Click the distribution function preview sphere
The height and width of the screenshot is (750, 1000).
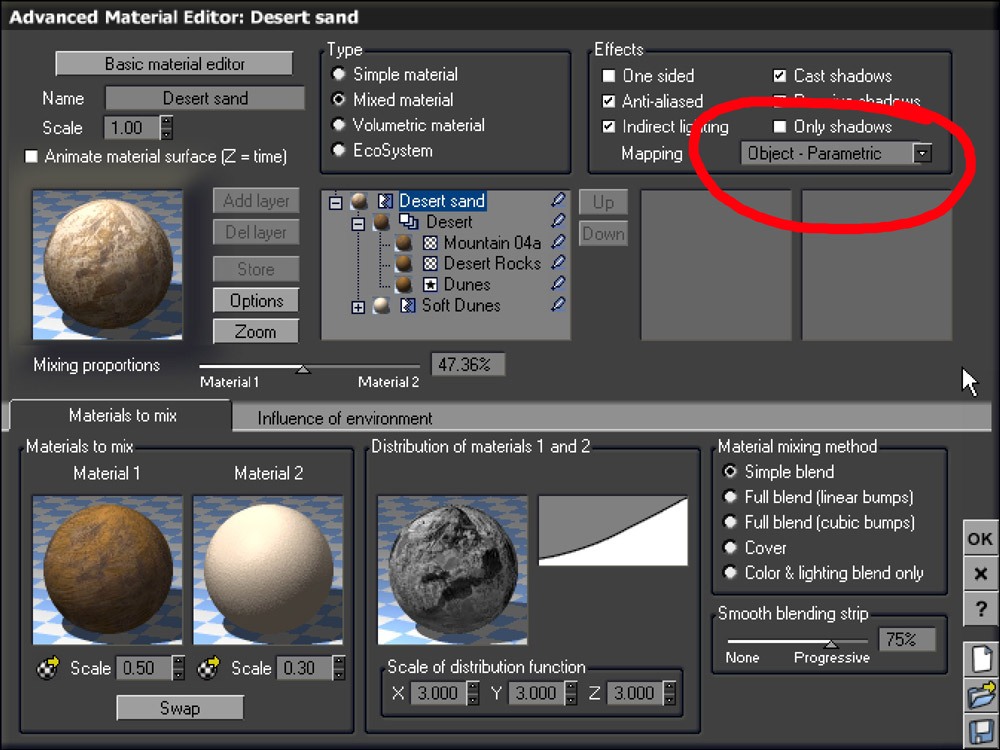(x=452, y=570)
